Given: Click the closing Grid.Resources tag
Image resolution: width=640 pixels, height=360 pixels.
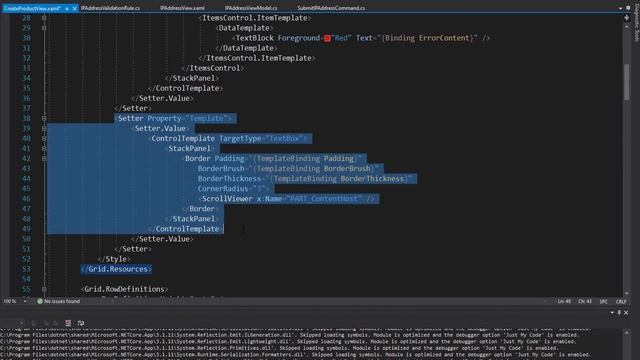Looking at the screenshot, I should (x=116, y=269).
